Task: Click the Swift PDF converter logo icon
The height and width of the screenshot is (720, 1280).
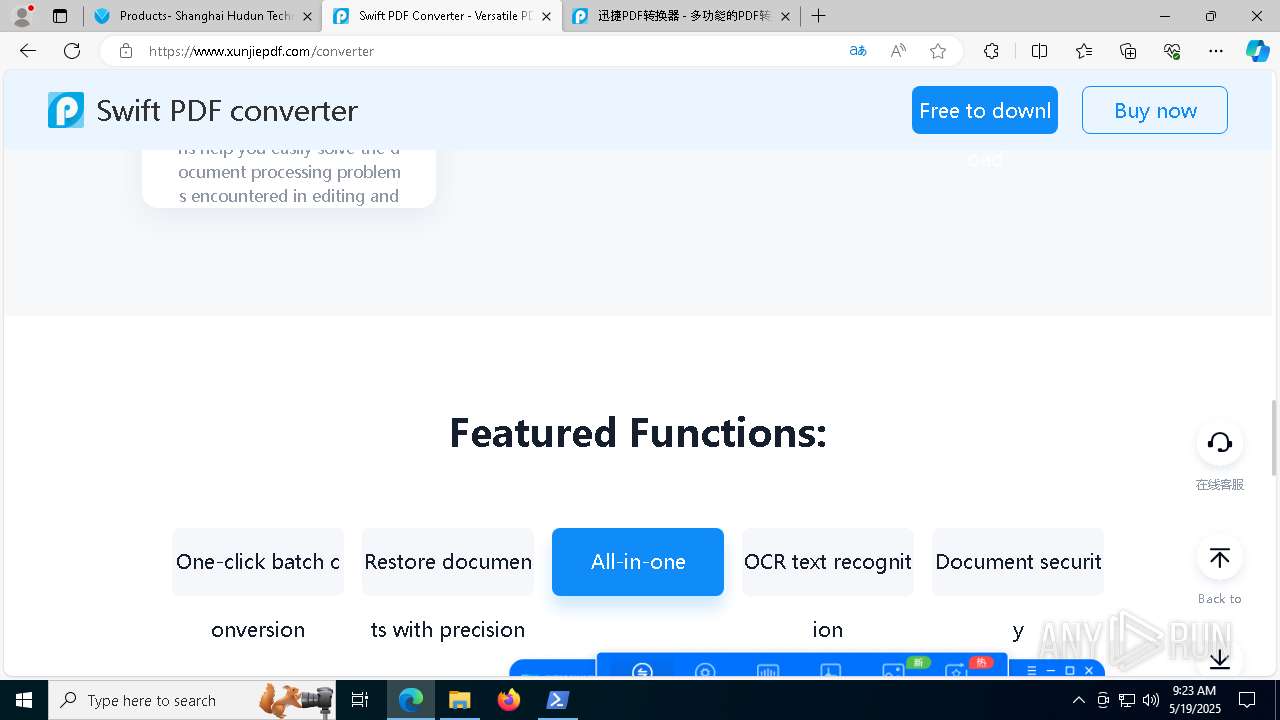Action: (66, 110)
